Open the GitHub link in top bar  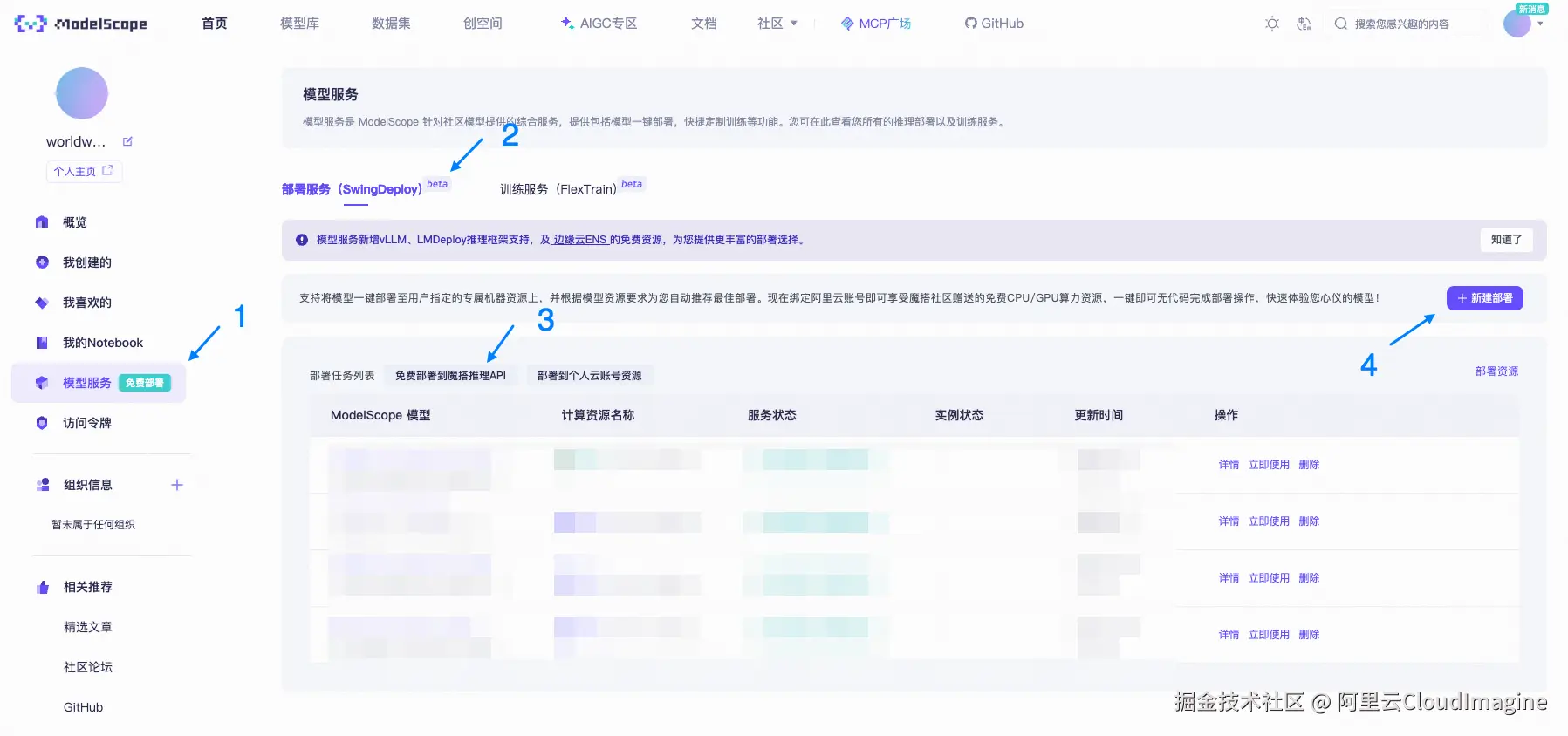994,24
